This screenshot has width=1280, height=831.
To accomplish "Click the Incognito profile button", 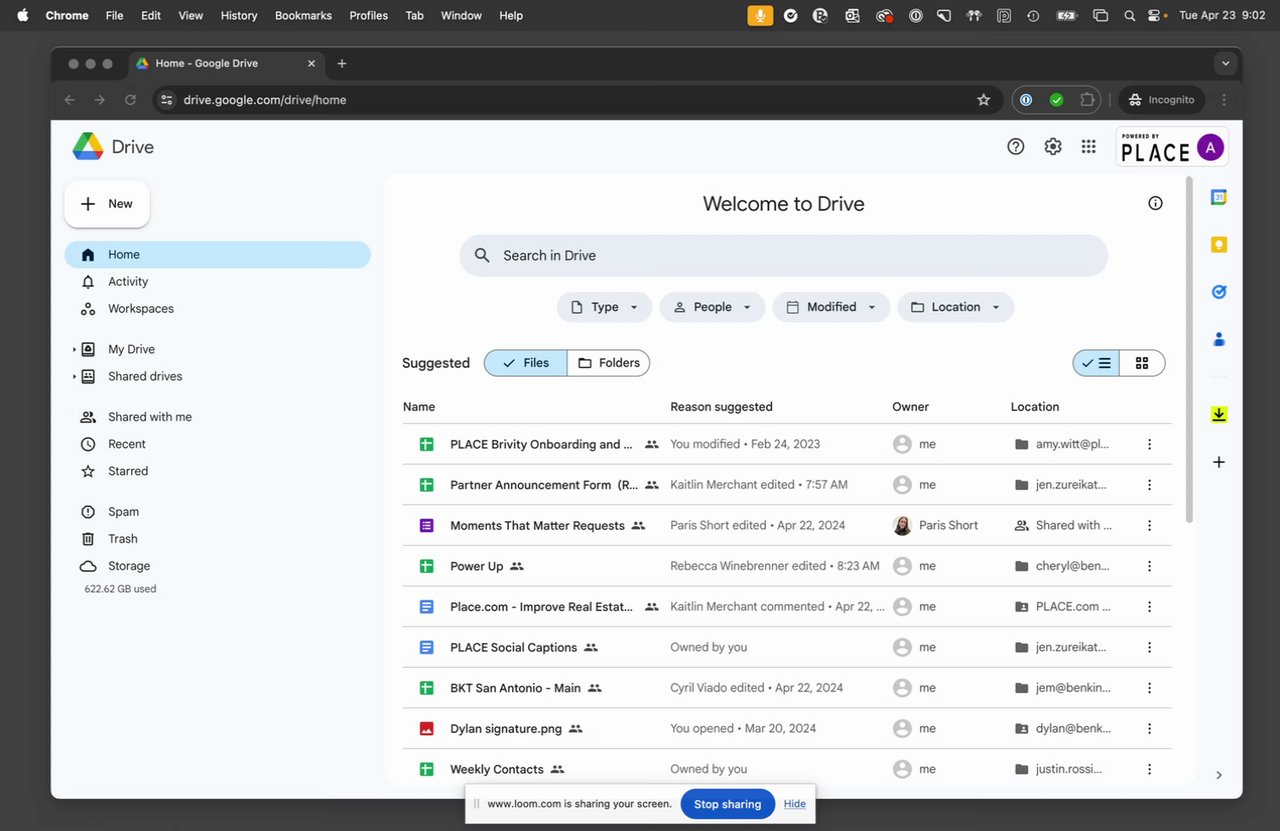I will point(1162,100).
